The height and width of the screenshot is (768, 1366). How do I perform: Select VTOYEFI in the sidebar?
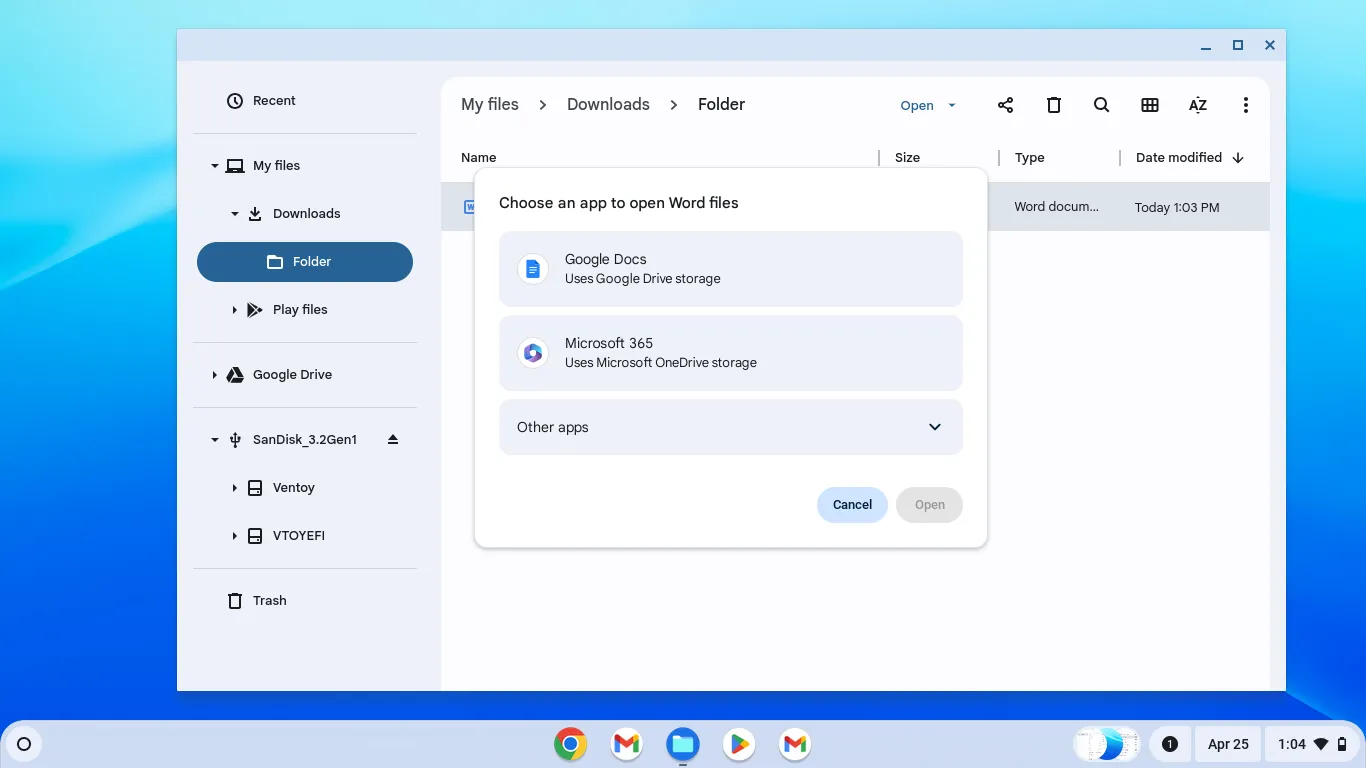pyautogui.click(x=305, y=536)
